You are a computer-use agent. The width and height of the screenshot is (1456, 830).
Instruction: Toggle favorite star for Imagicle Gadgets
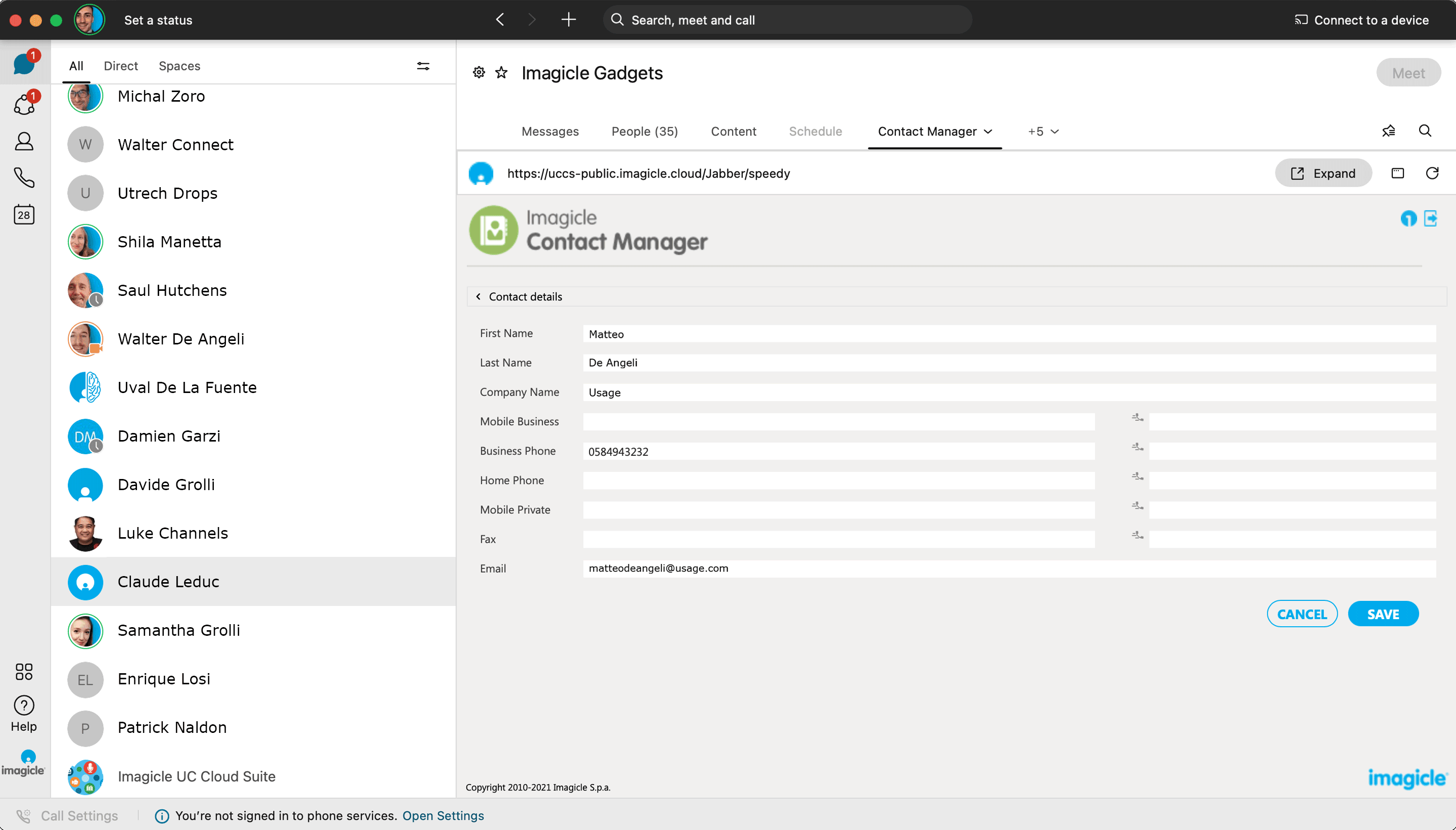pos(502,72)
